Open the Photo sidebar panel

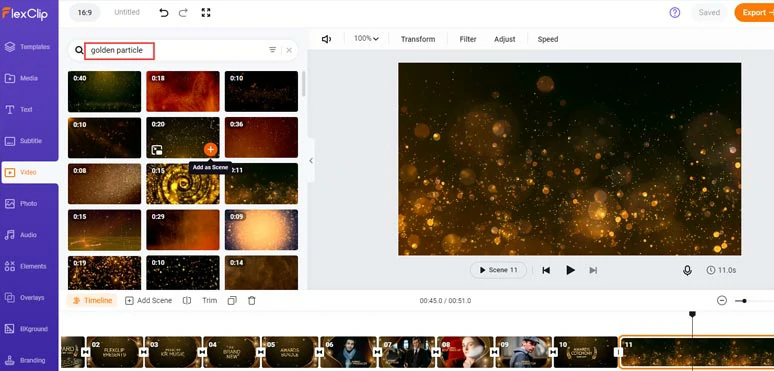coord(22,204)
